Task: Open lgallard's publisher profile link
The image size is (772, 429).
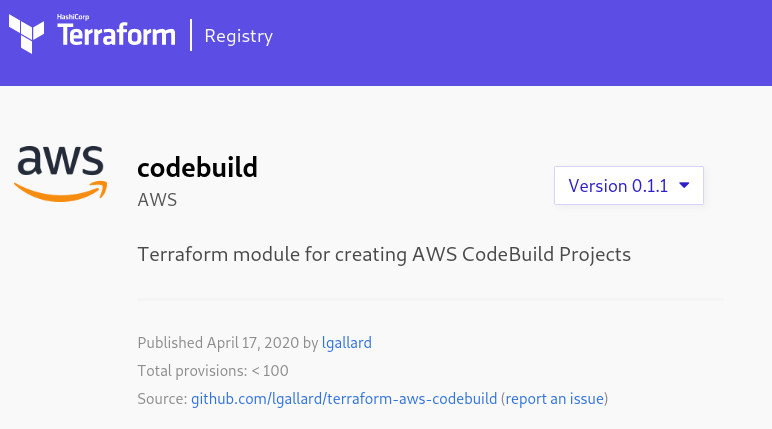Action: point(347,342)
